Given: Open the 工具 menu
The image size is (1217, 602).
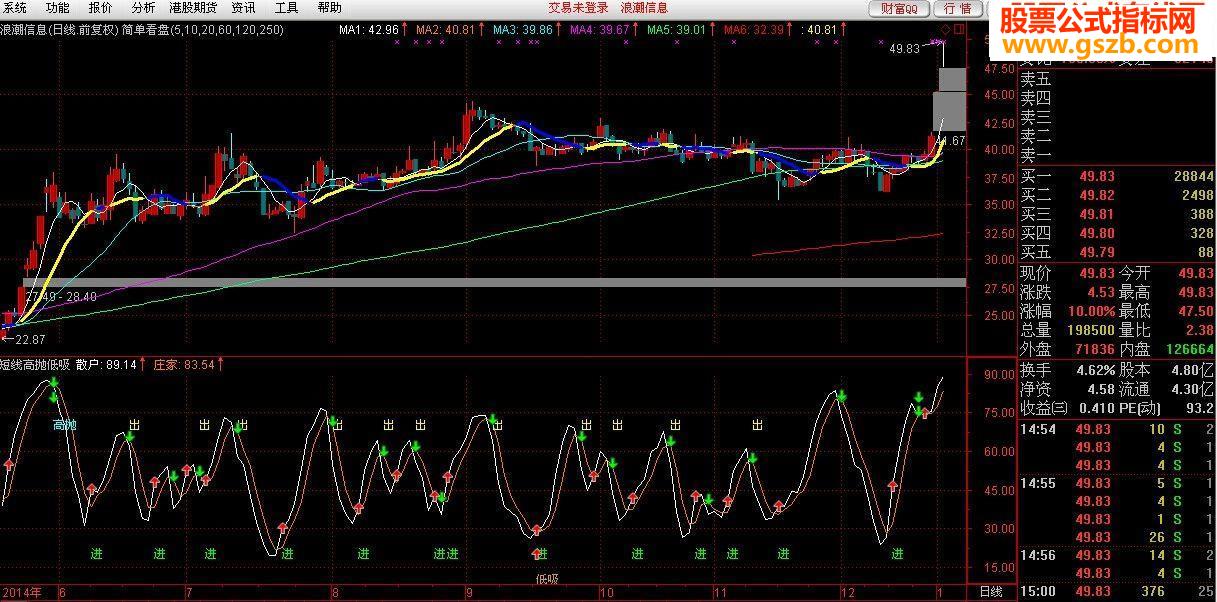Looking at the screenshot, I should (287, 7).
